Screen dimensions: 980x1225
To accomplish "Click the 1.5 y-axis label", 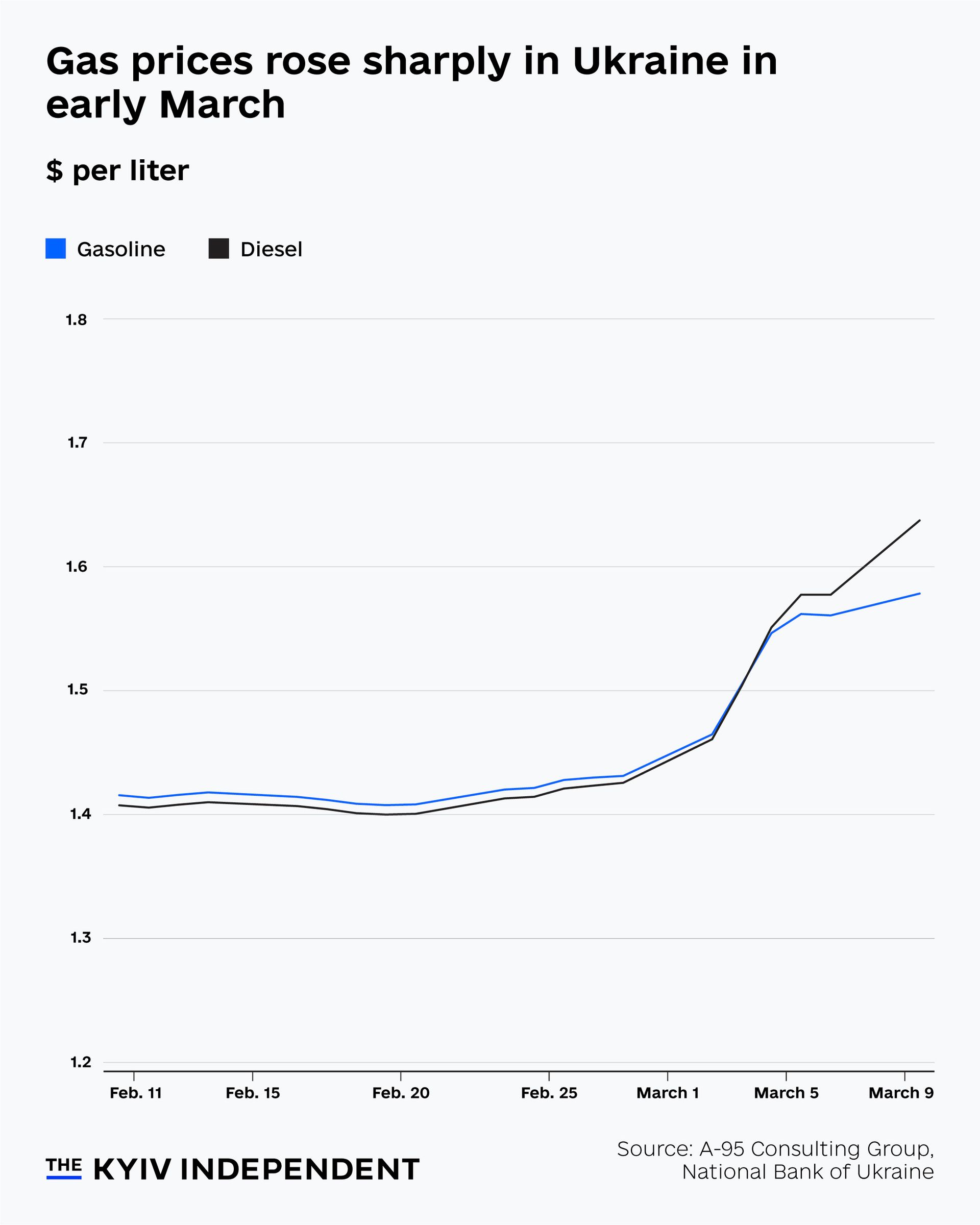I will 77,690.
